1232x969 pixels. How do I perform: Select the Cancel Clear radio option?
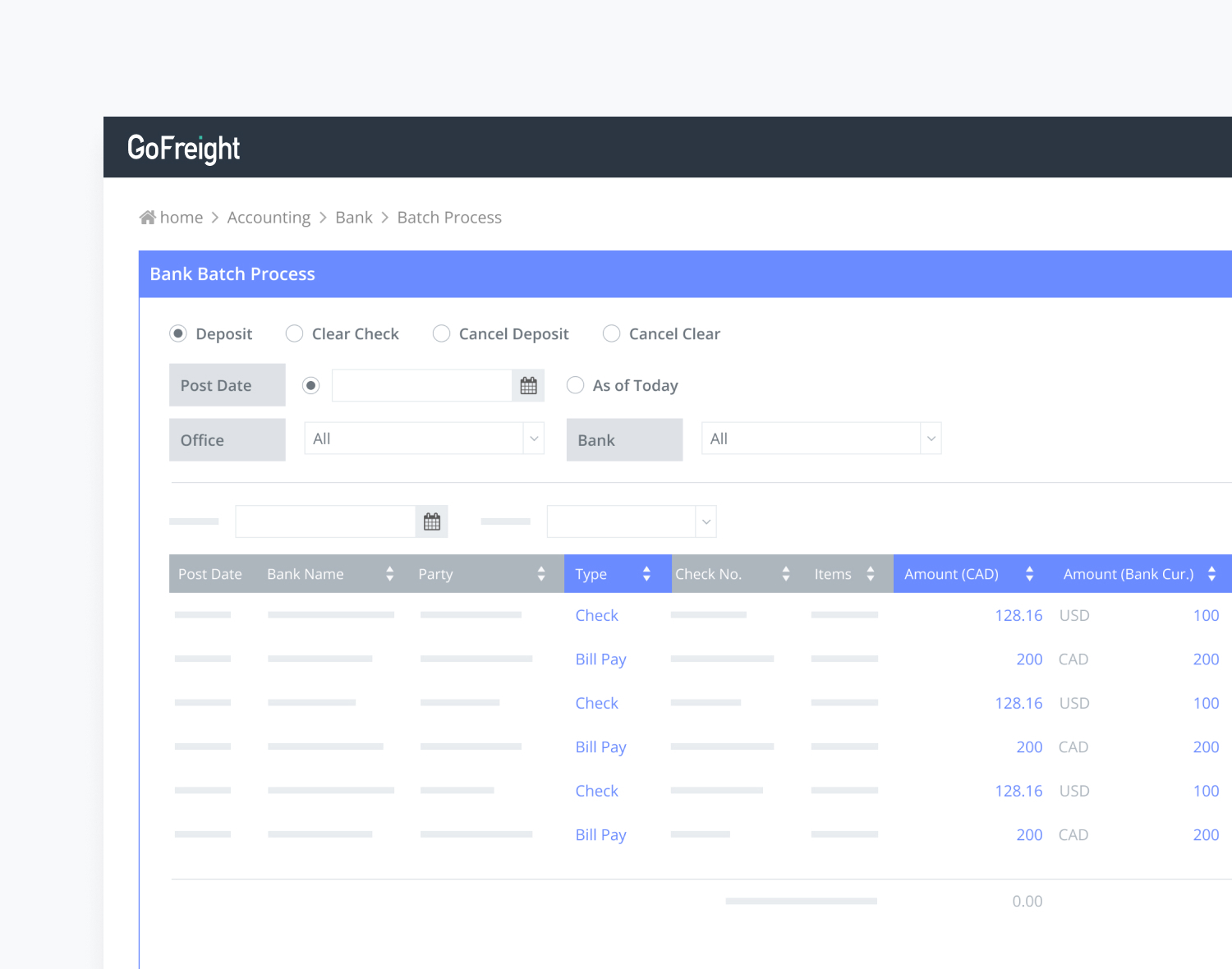(611, 333)
